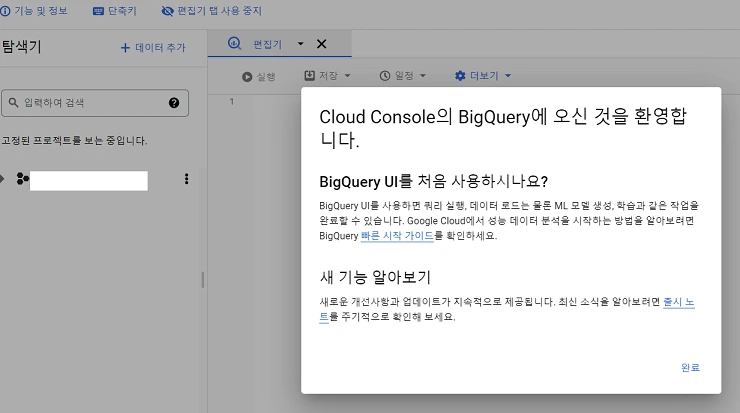Click the project cluster icon
The width and height of the screenshot is (740, 413).
coord(22,179)
